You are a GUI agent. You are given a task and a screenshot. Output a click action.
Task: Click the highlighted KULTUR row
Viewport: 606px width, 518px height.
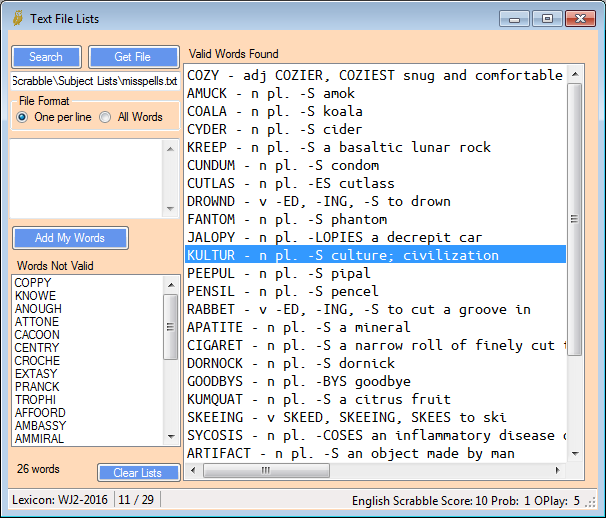click(376, 255)
